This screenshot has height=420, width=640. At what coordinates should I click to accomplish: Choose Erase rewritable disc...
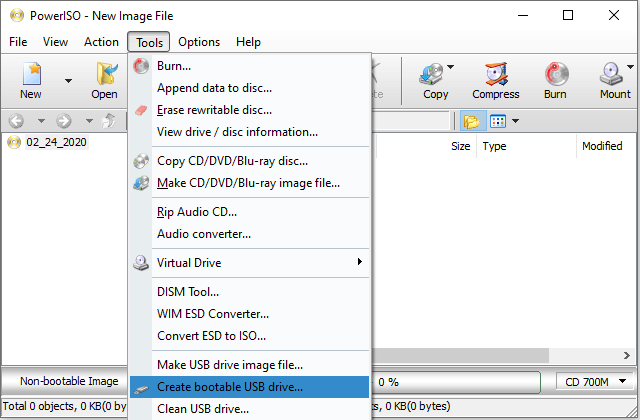point(249,110)
